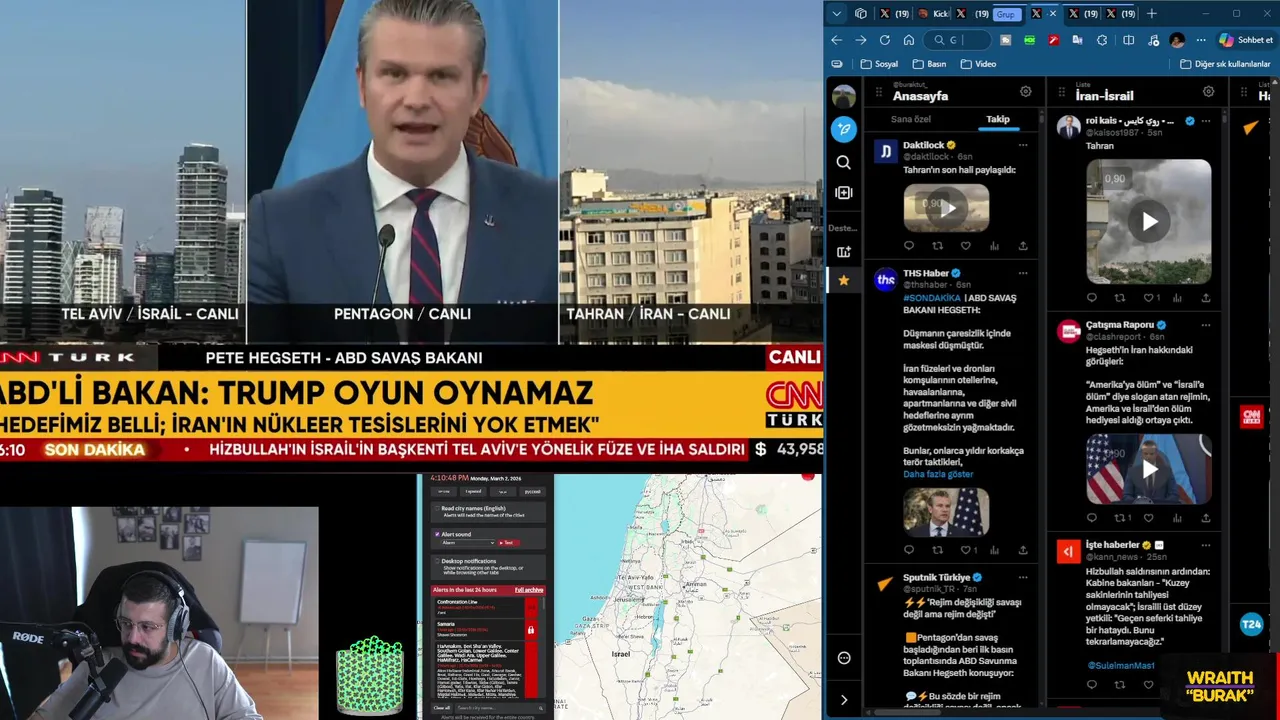Screen dimensions: 1280x720
Task: Expand Diğer sık kullanılanlar folder
Action: point(1225,64)
